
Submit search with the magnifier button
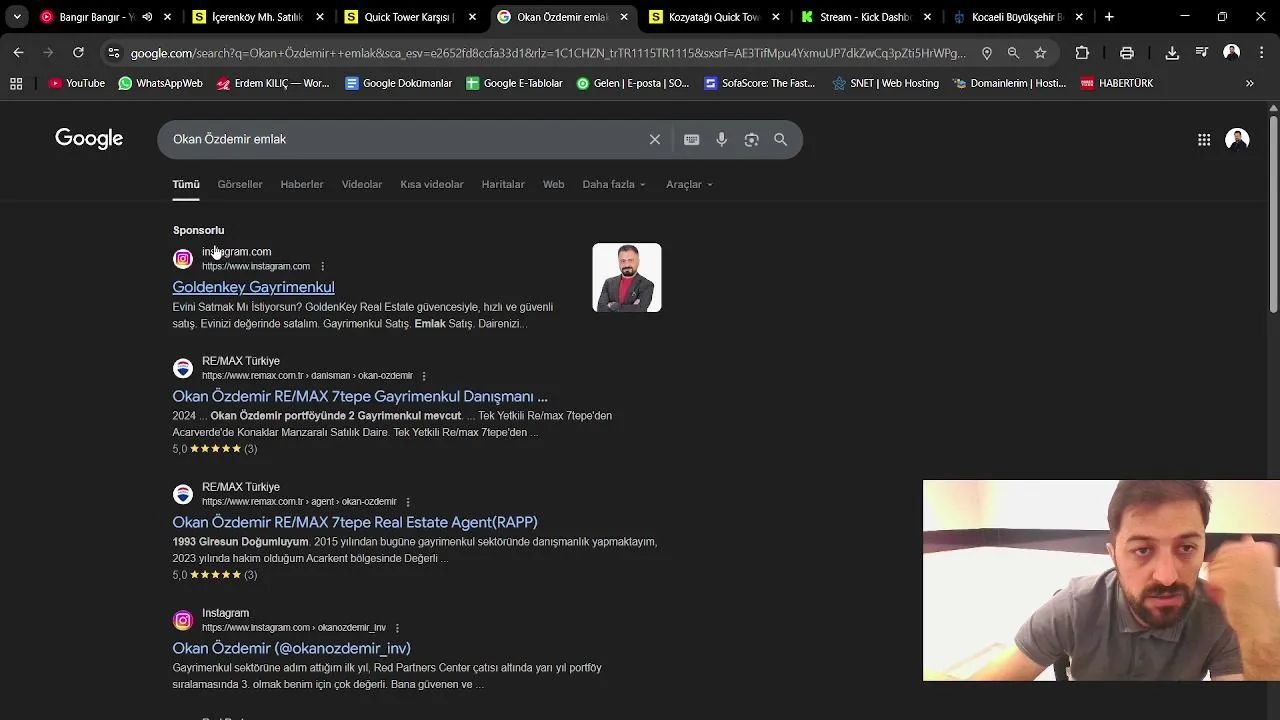[781, 139]
